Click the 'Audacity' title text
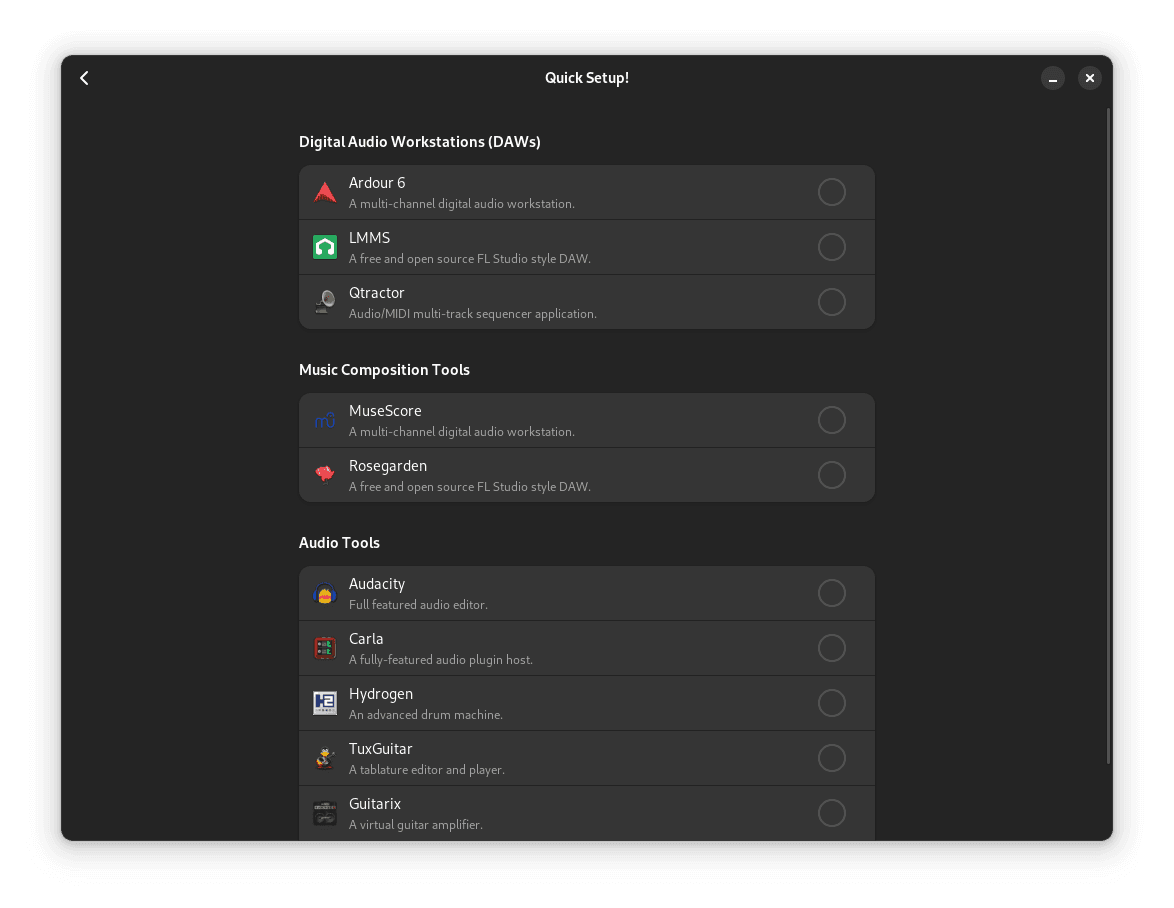The height and width of the screenshot is (908, 1174). click(x=377, y=584)
